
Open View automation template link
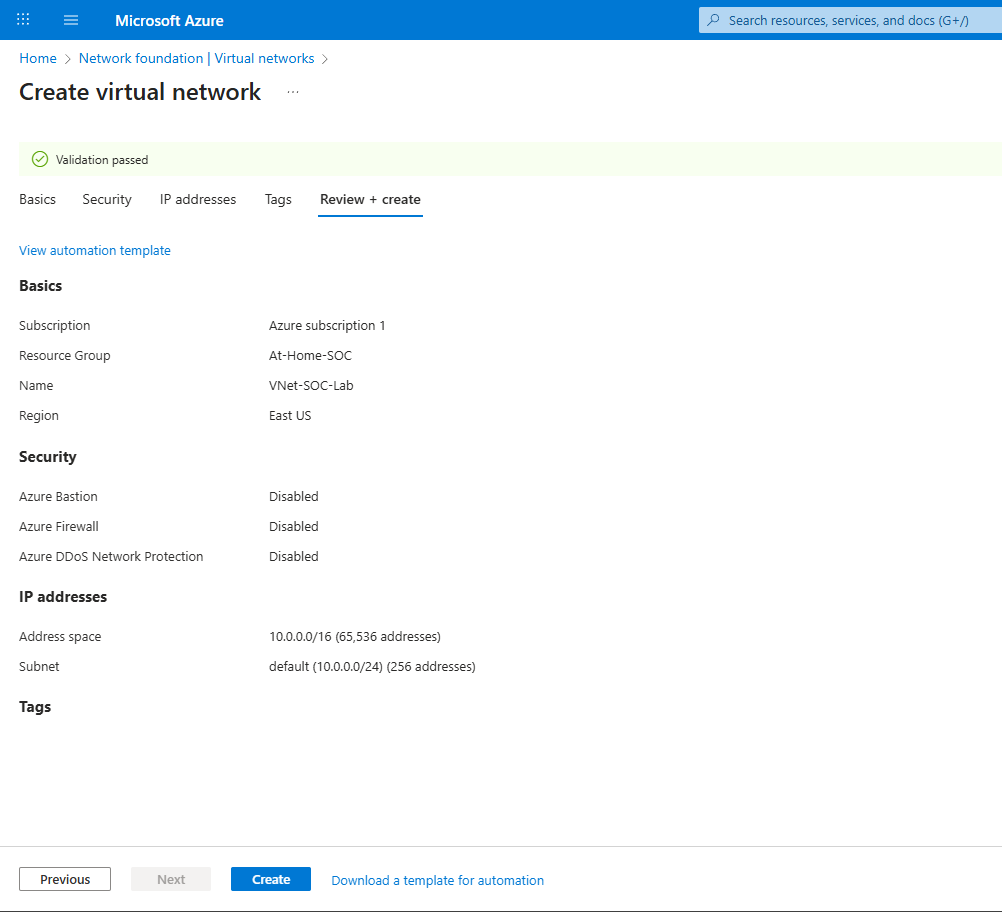click(95, 251)
